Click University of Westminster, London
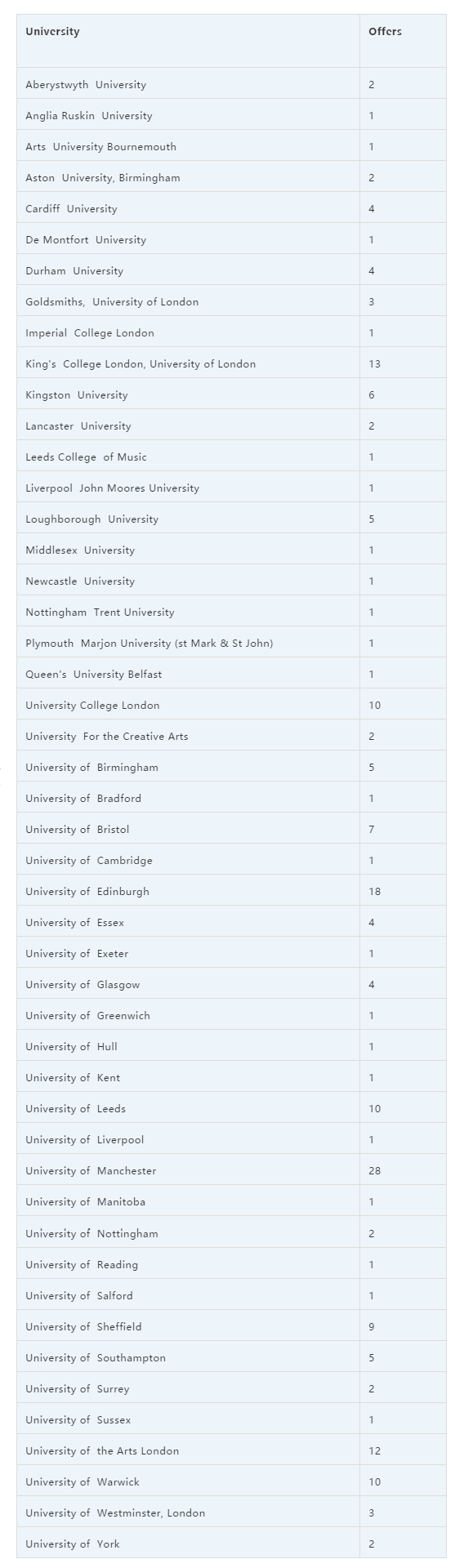 [x=115, y=1513]
